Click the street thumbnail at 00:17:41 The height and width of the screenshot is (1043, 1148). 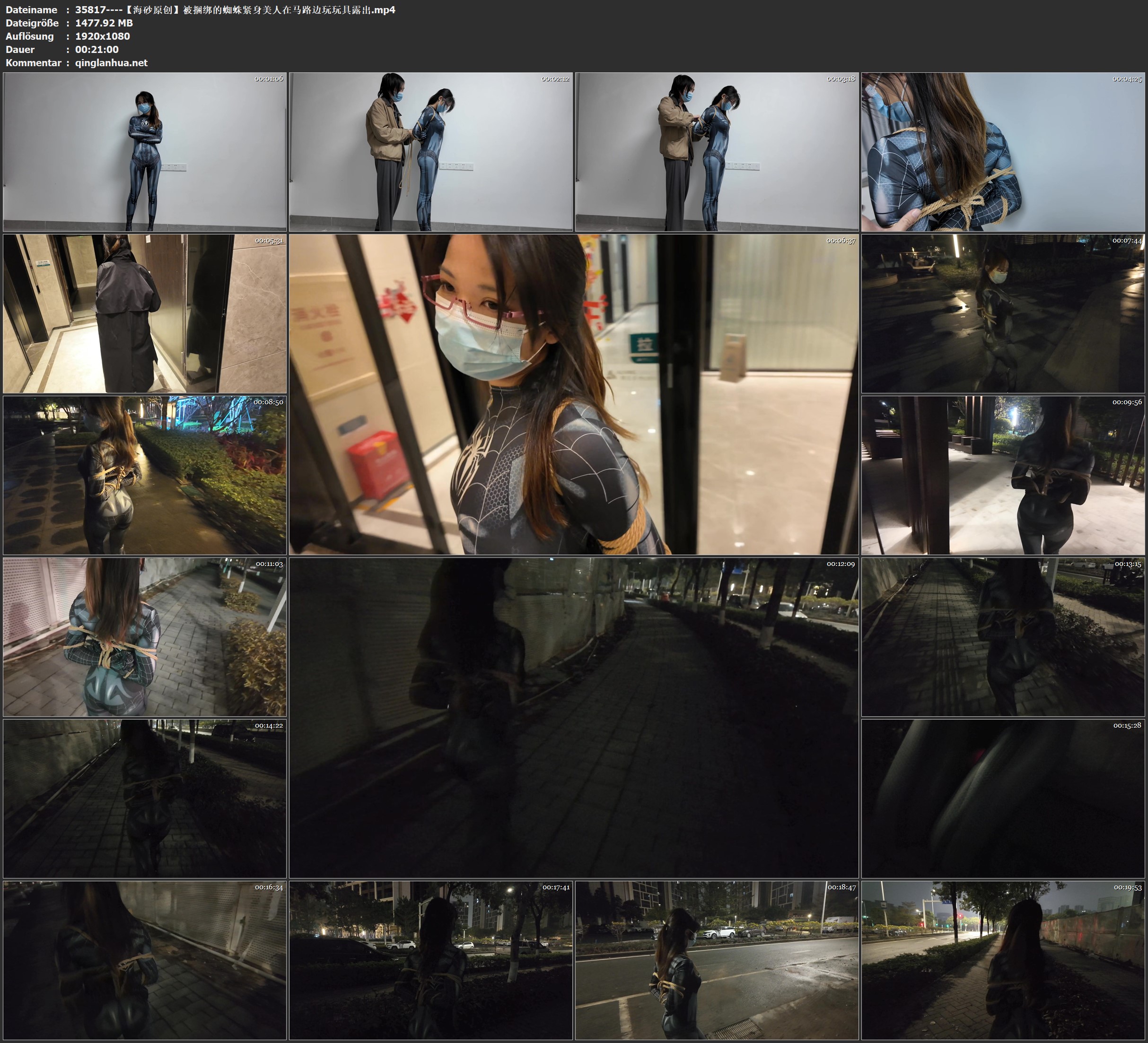430,960
